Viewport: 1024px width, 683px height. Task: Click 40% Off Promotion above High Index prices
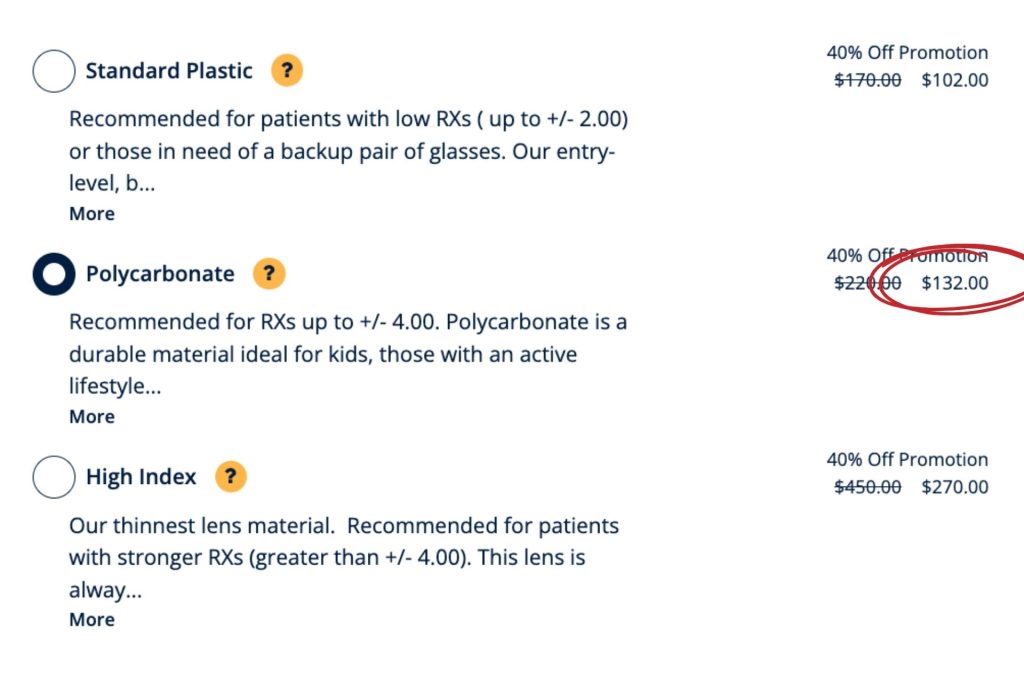[x=906, y=459]
